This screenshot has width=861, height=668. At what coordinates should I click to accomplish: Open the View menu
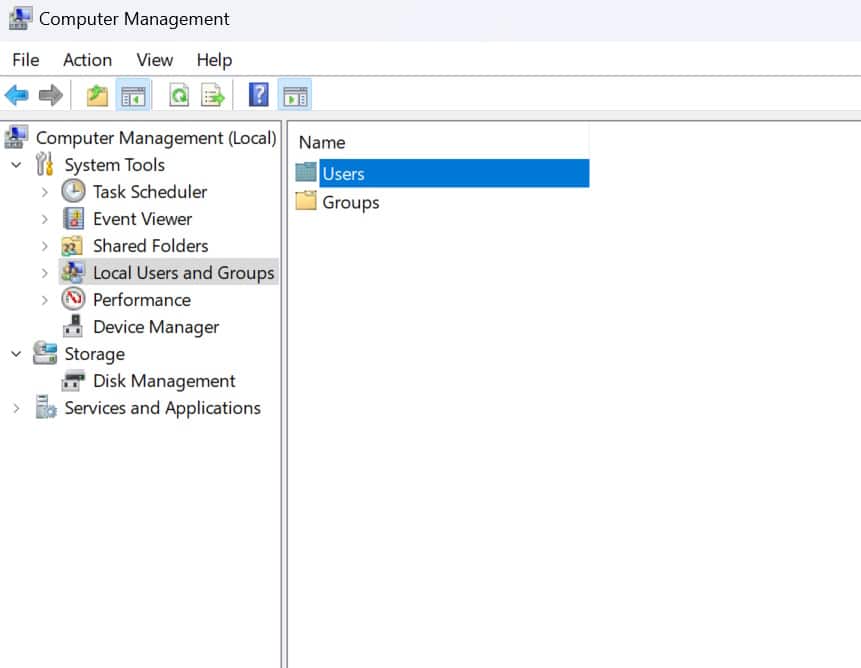[x=154, y=60]
